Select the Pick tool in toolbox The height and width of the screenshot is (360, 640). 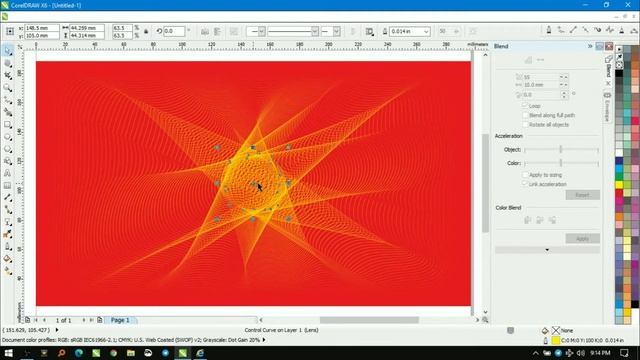pyautogui.click(x=8, y=51)
